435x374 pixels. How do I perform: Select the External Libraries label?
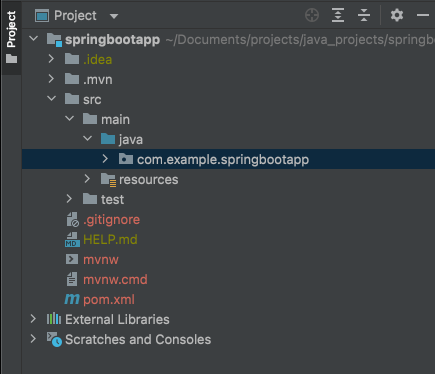click(117, 319)
